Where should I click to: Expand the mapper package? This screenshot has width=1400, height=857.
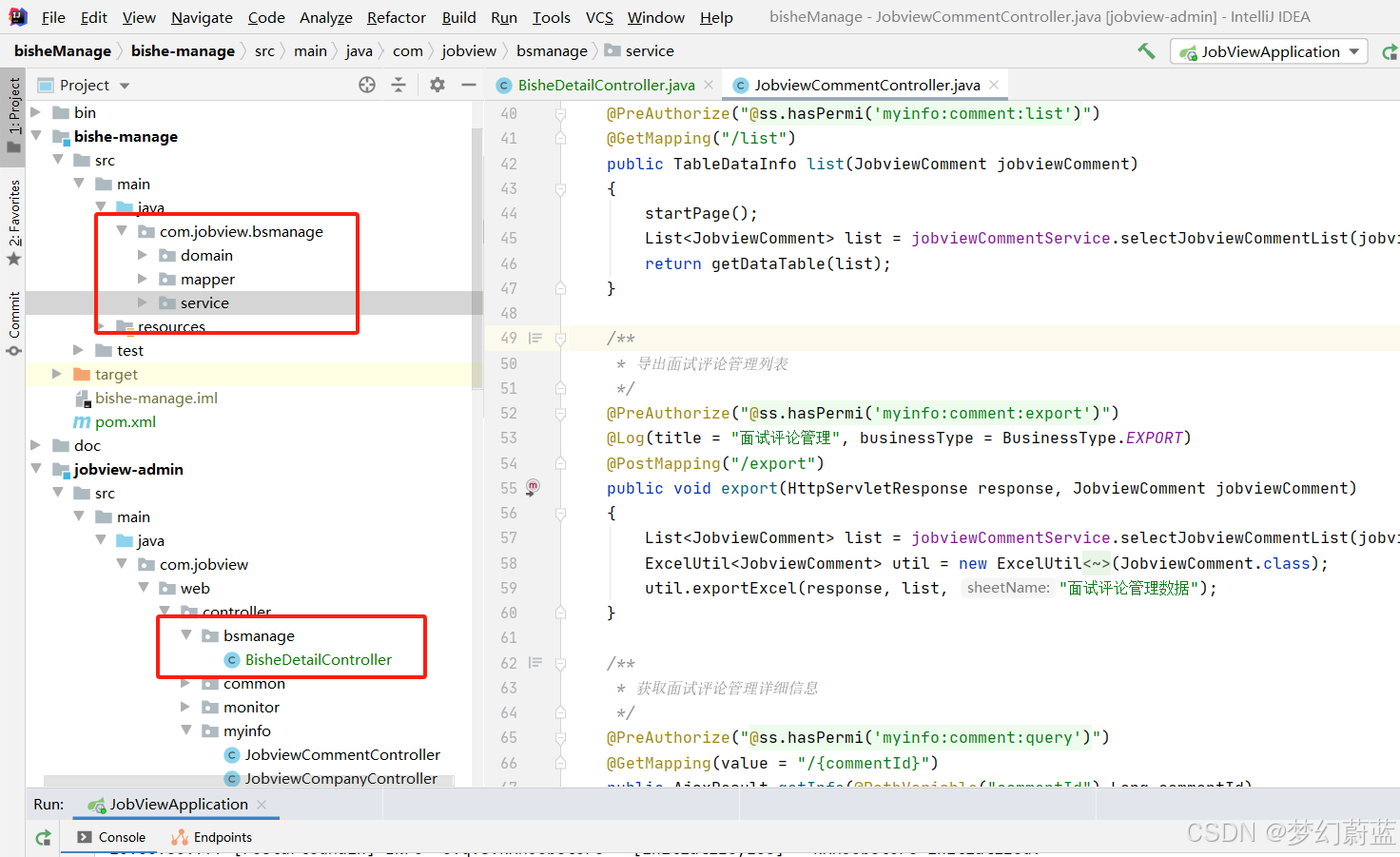[143, 279]
